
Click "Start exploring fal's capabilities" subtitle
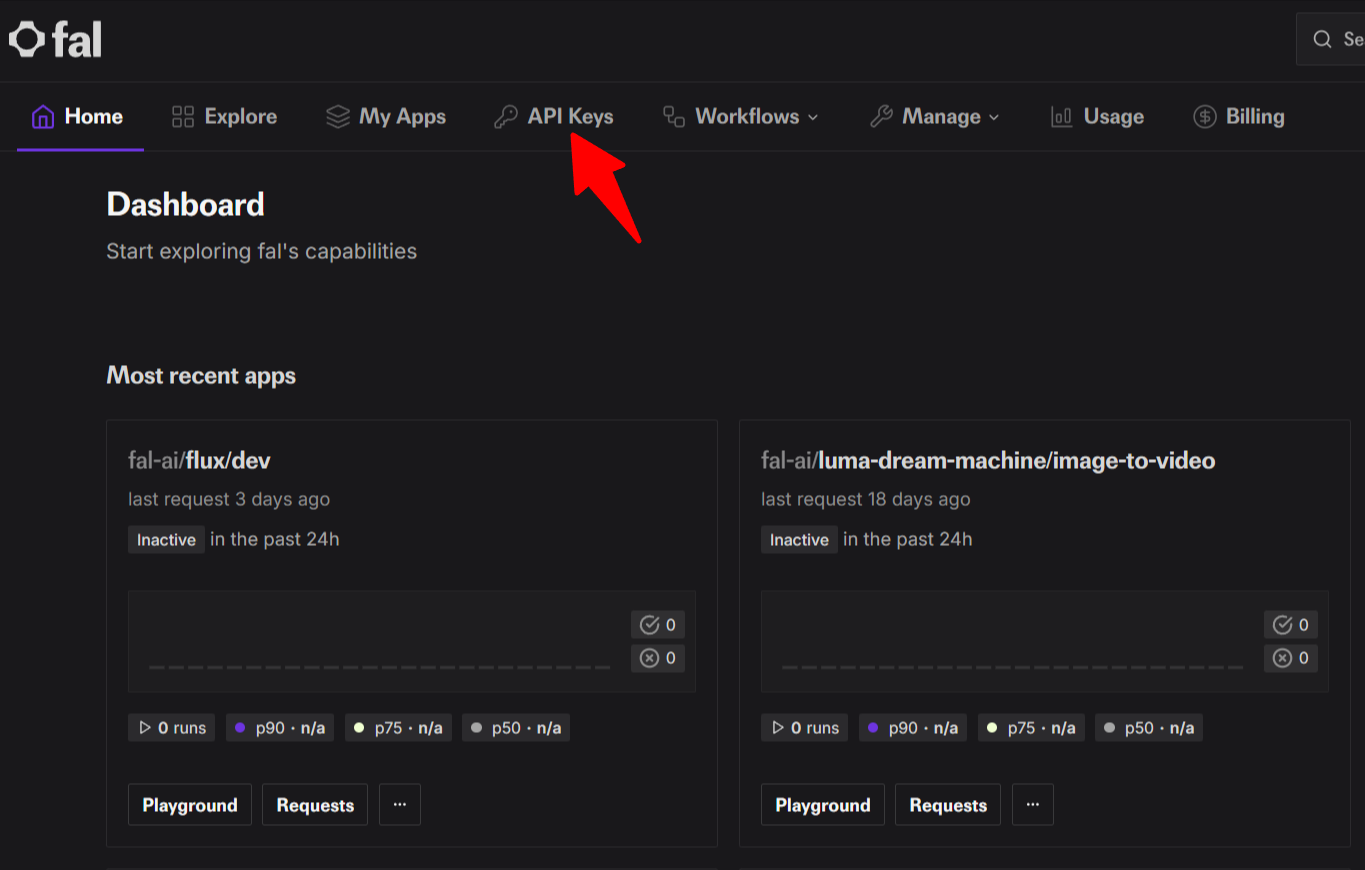tap(262, 251)
